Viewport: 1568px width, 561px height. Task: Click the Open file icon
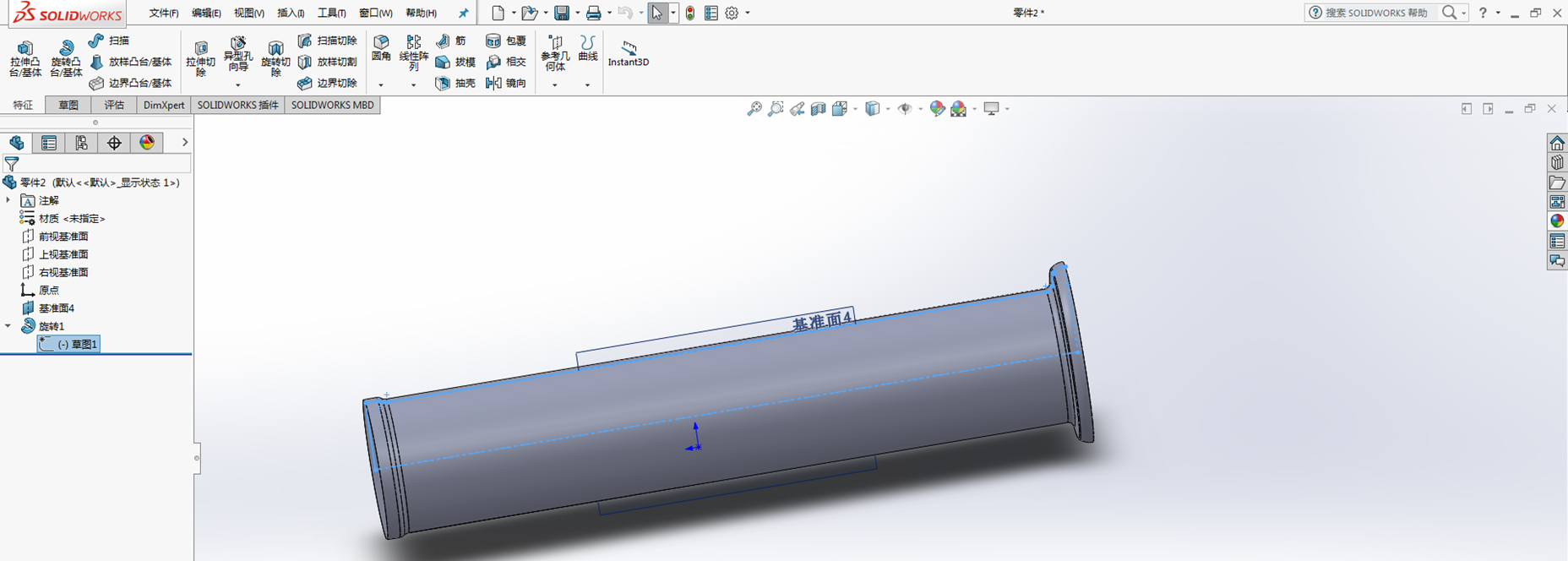(x=529, y=13)
